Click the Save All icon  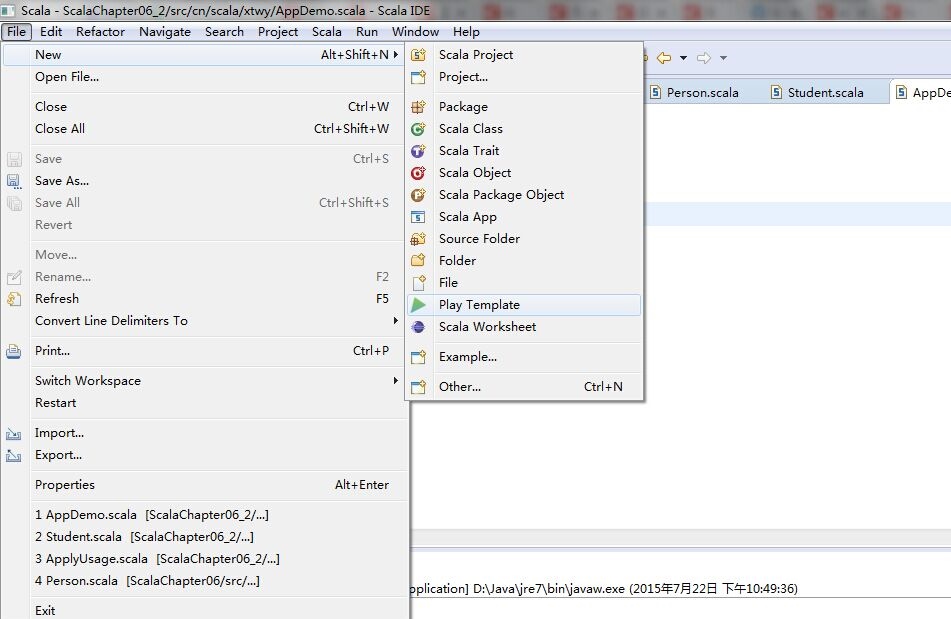point(14,203)
